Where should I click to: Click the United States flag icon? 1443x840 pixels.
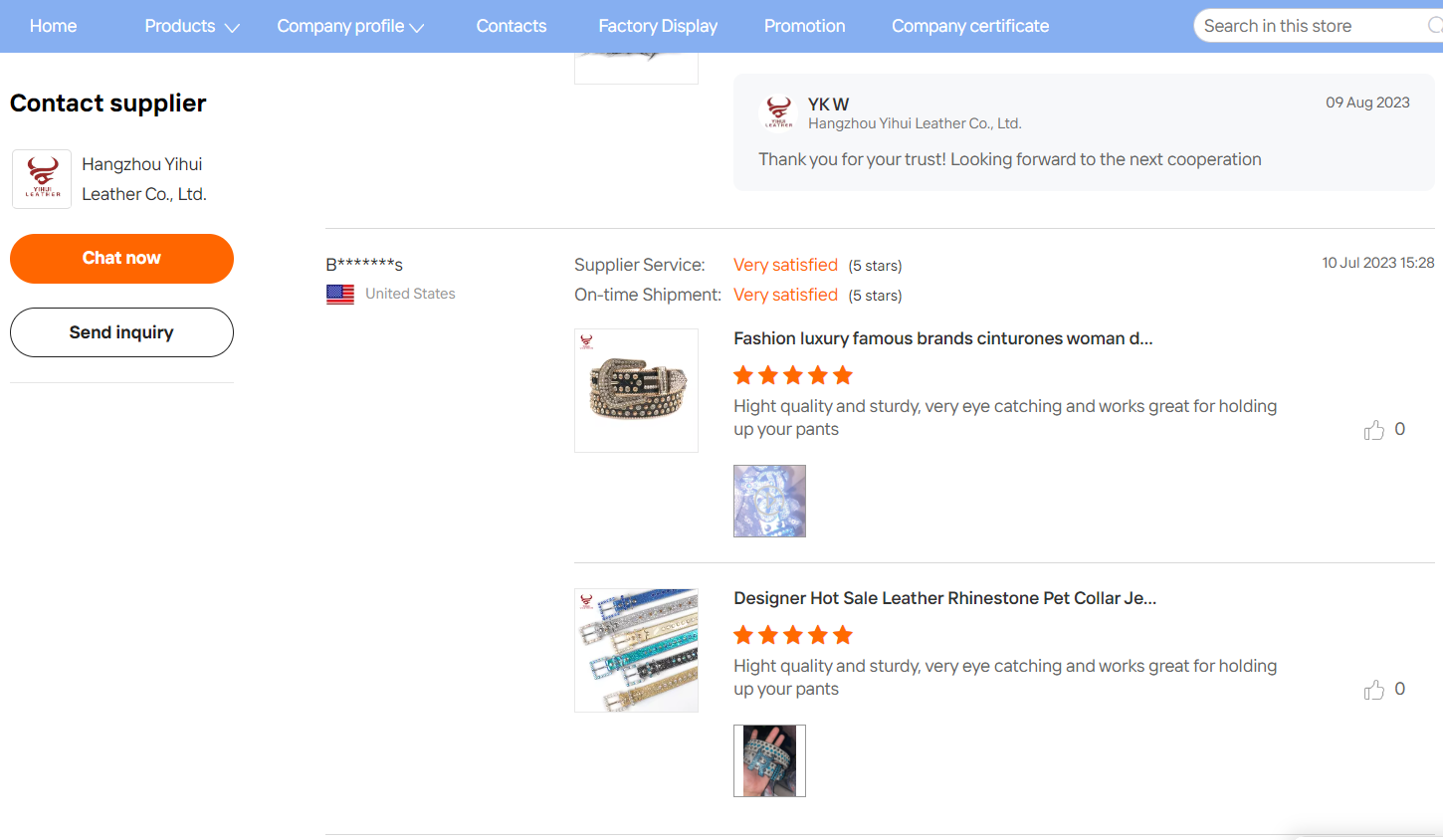pos(340,295)
